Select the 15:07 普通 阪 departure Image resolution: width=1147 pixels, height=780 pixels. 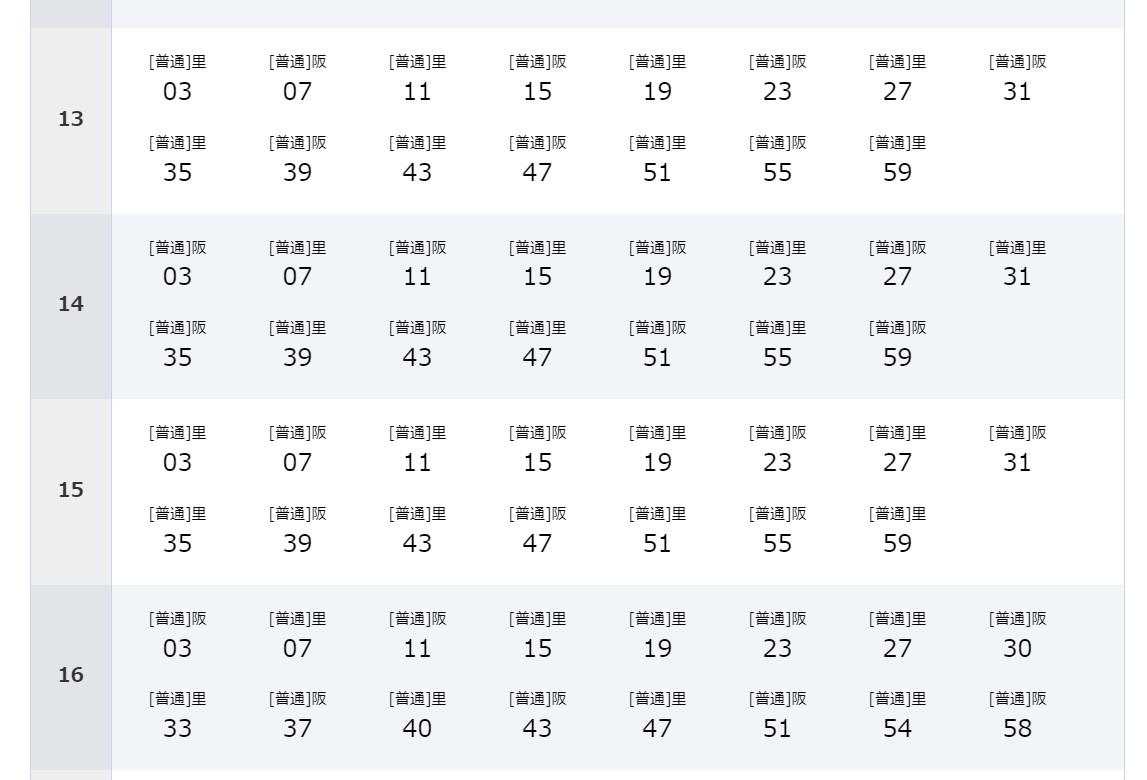(297, 450)
